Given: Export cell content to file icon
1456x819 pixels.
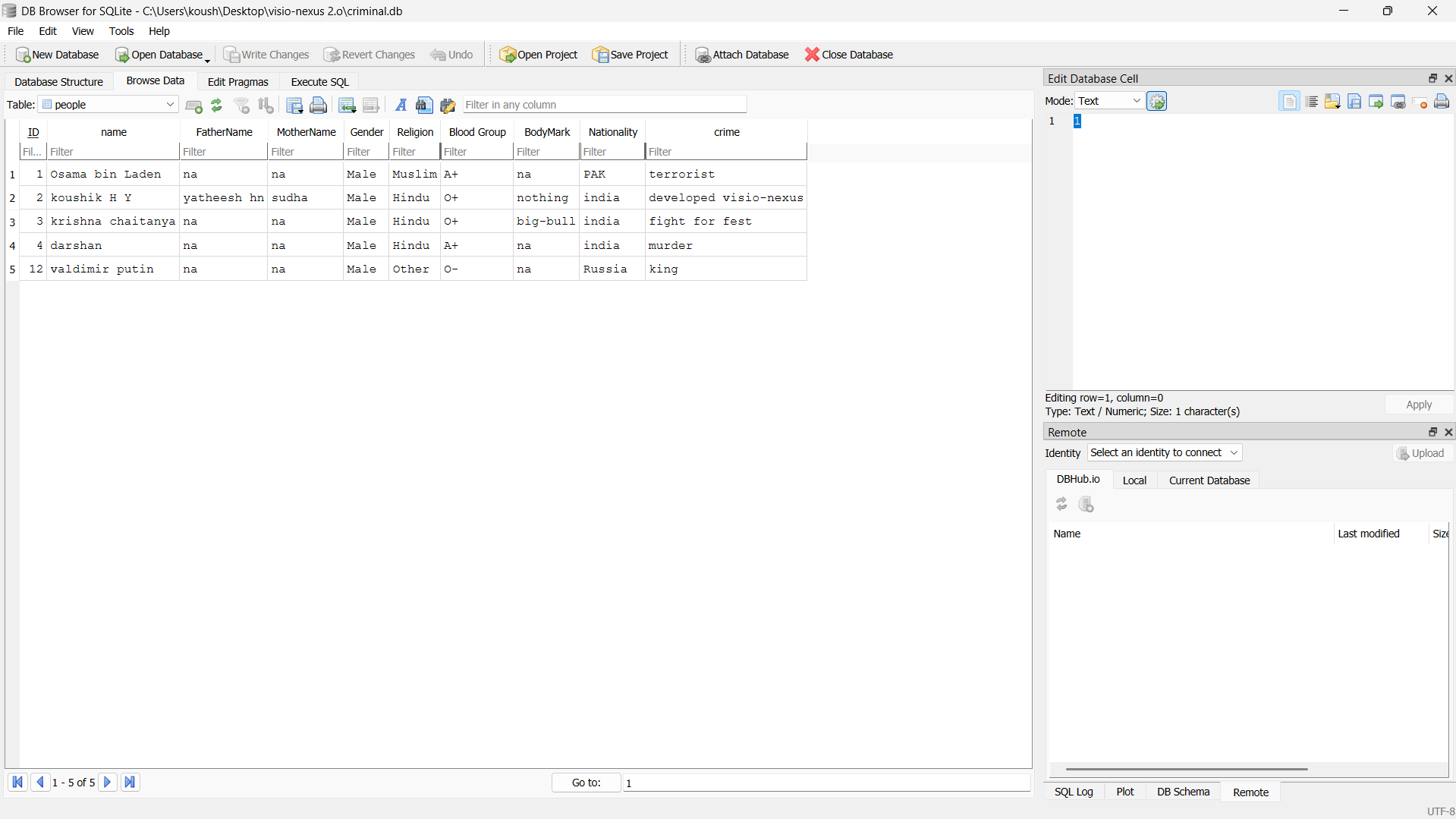Looking at the screenshot, I should [1354, 102].
